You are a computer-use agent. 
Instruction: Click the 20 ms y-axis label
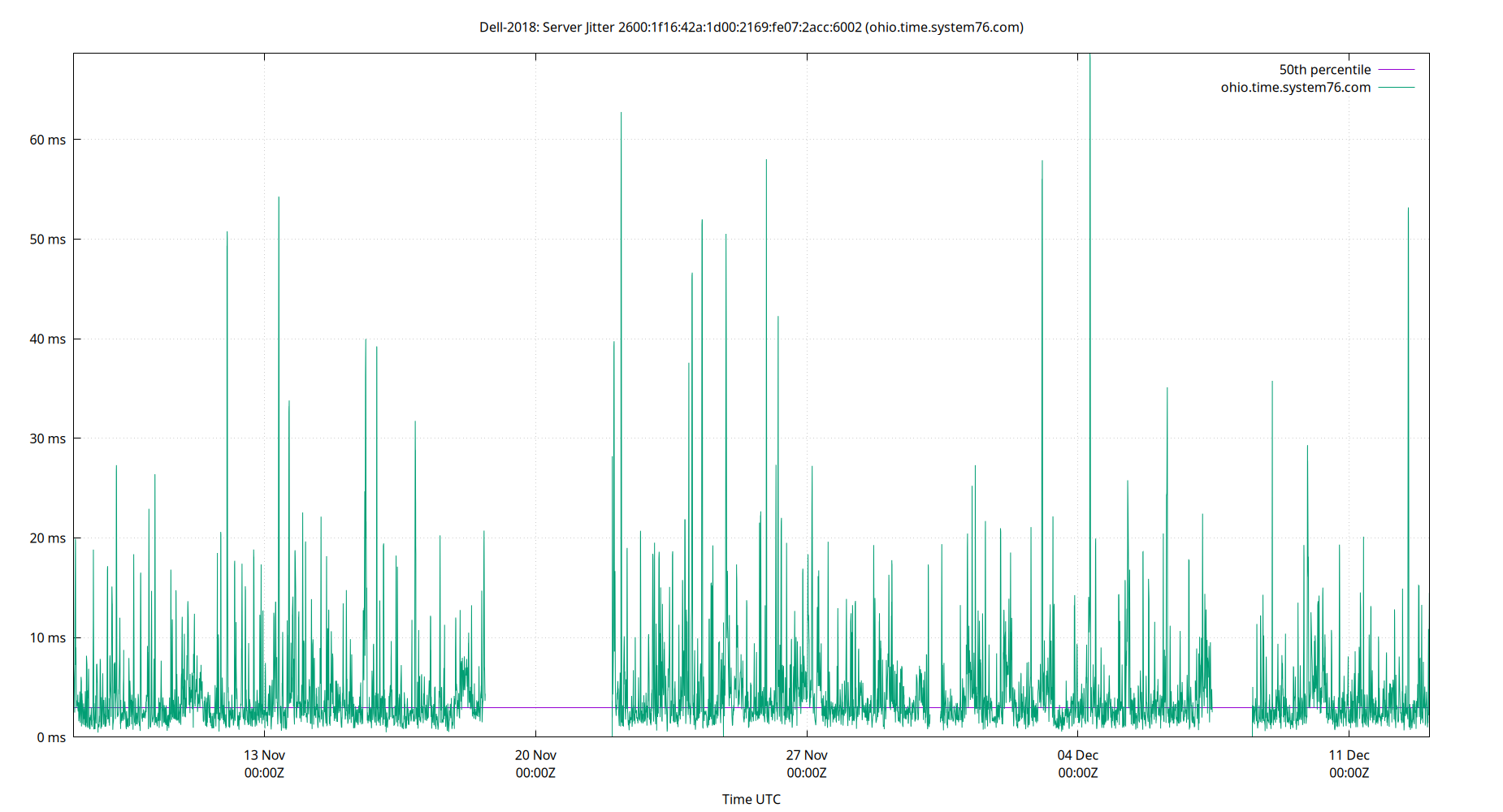pyautogui.click(x=45, y=538)
